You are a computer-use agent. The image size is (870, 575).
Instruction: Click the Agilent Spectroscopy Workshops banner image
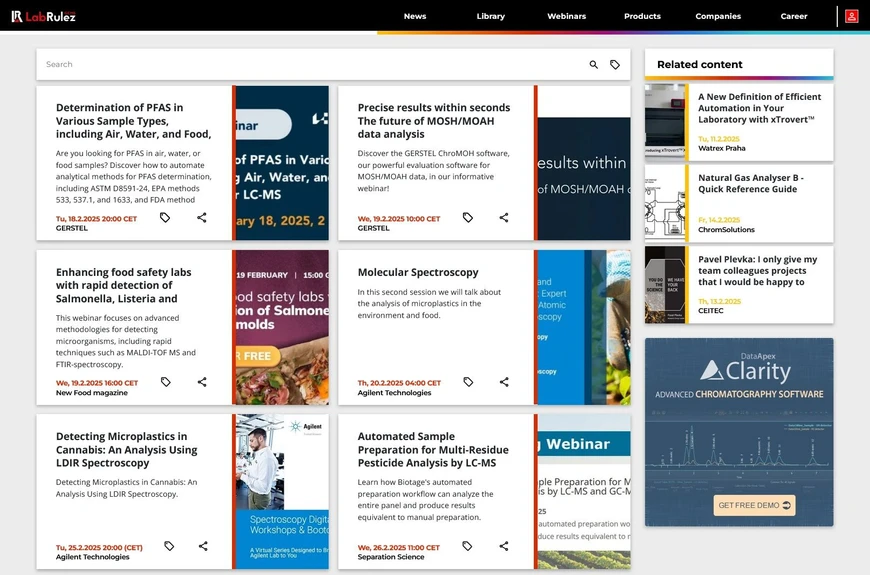pyautogui.click(x=282, y=491)
